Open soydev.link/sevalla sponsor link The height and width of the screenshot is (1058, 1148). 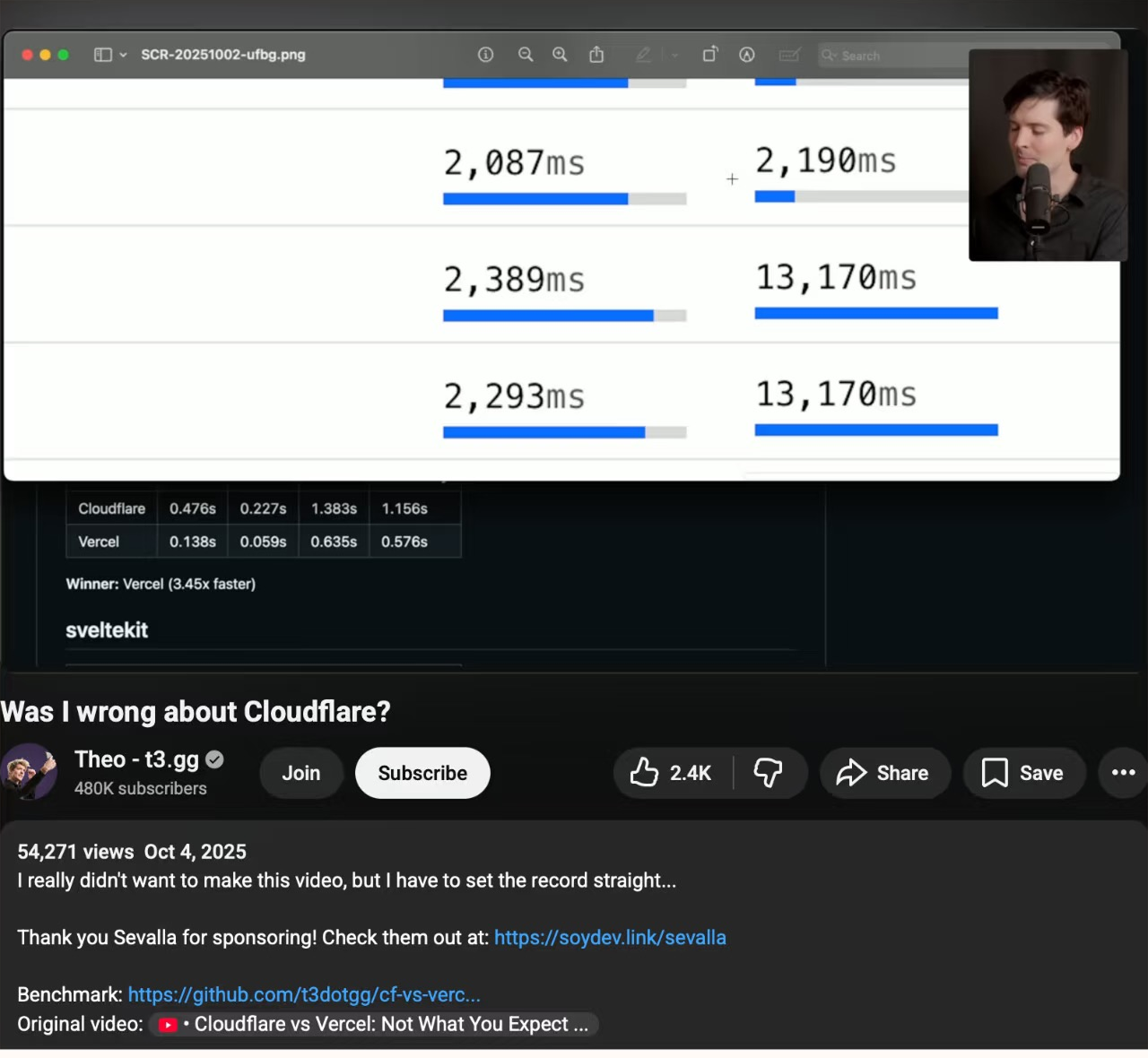coord(610,938)
